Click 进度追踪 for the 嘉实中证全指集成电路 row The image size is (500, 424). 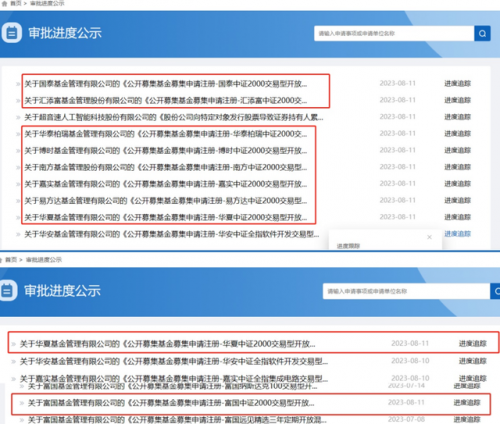(473, 378)
